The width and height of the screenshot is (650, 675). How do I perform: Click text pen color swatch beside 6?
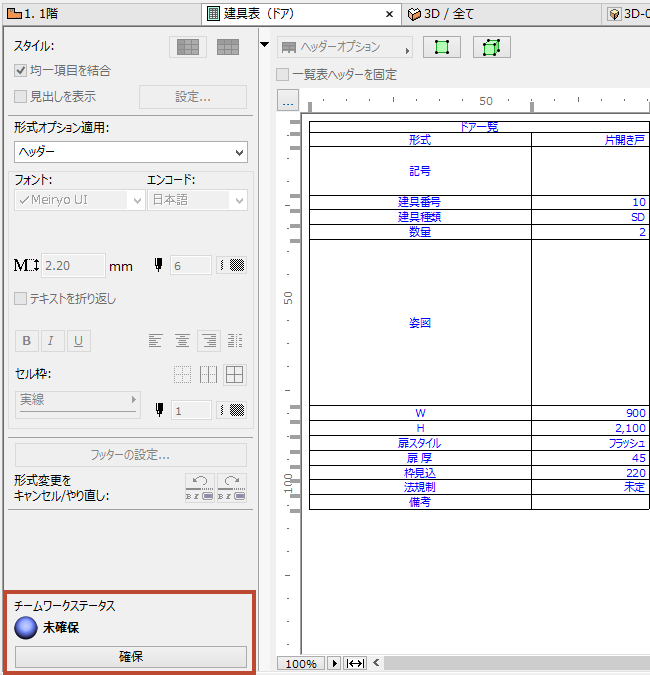pyautogui.click(x=232, y=265)
